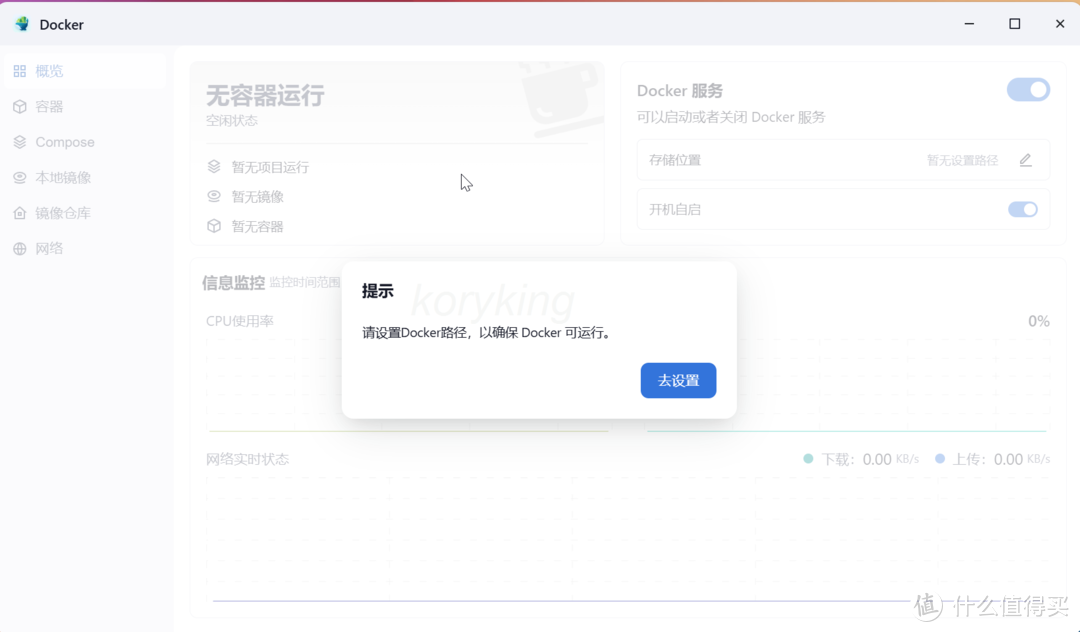Switch to the 容器 section

click(47, 106)
